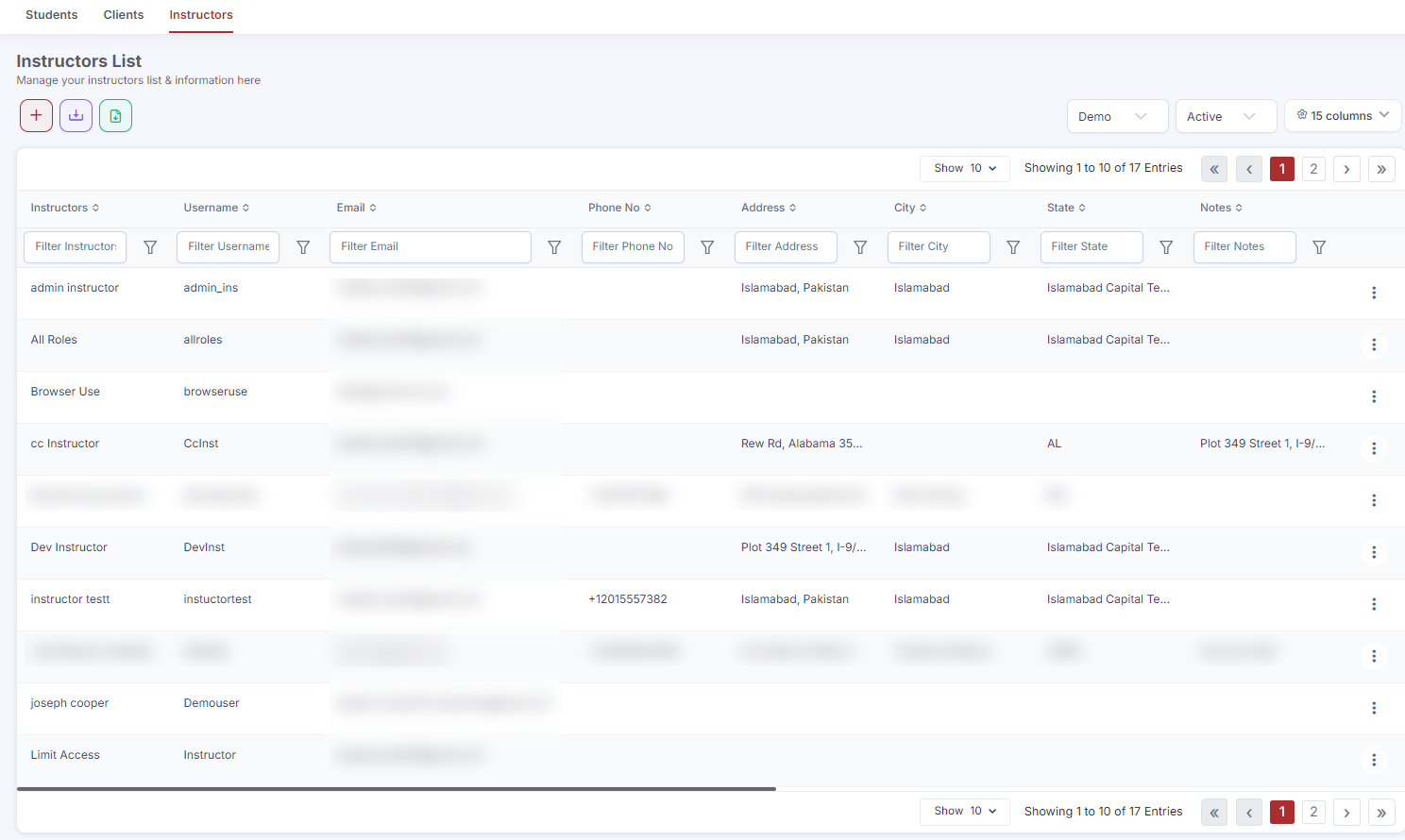Click phone number +12015557382
The height and width of the screenshot is (840, 1405).
pyautogui.click(x=628, y=599)
